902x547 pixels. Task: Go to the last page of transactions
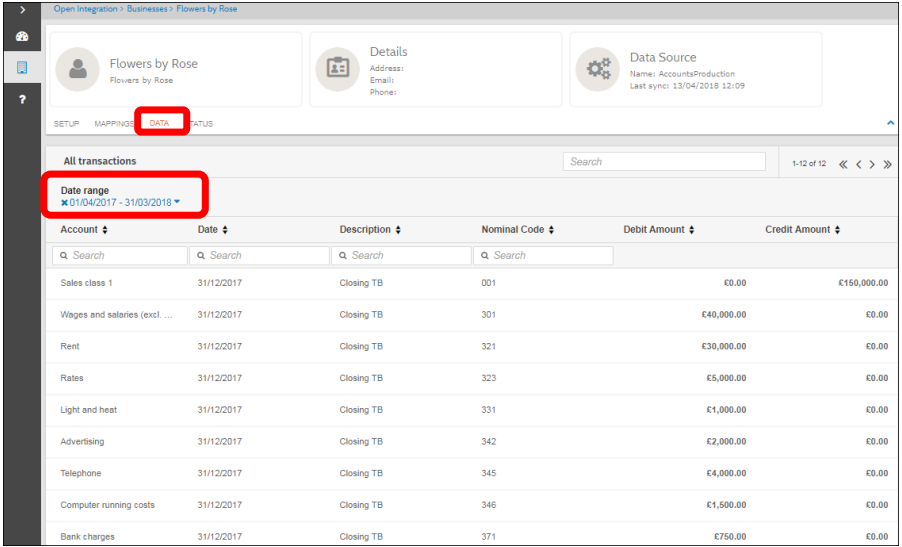pos(888,165)
